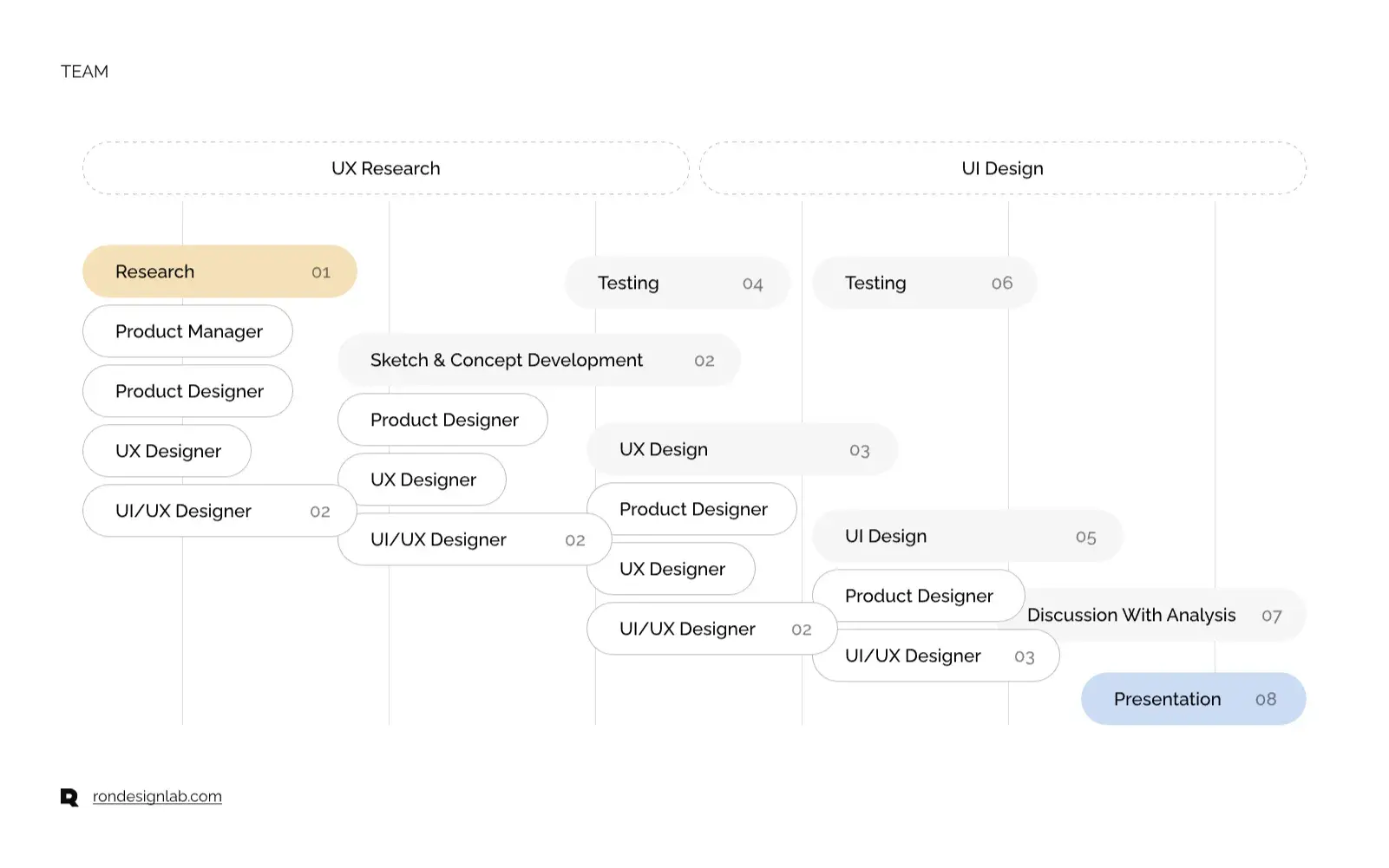The image size is (1389, 868).
Task: Select the UX Research phase header
Action: point(386,168)
